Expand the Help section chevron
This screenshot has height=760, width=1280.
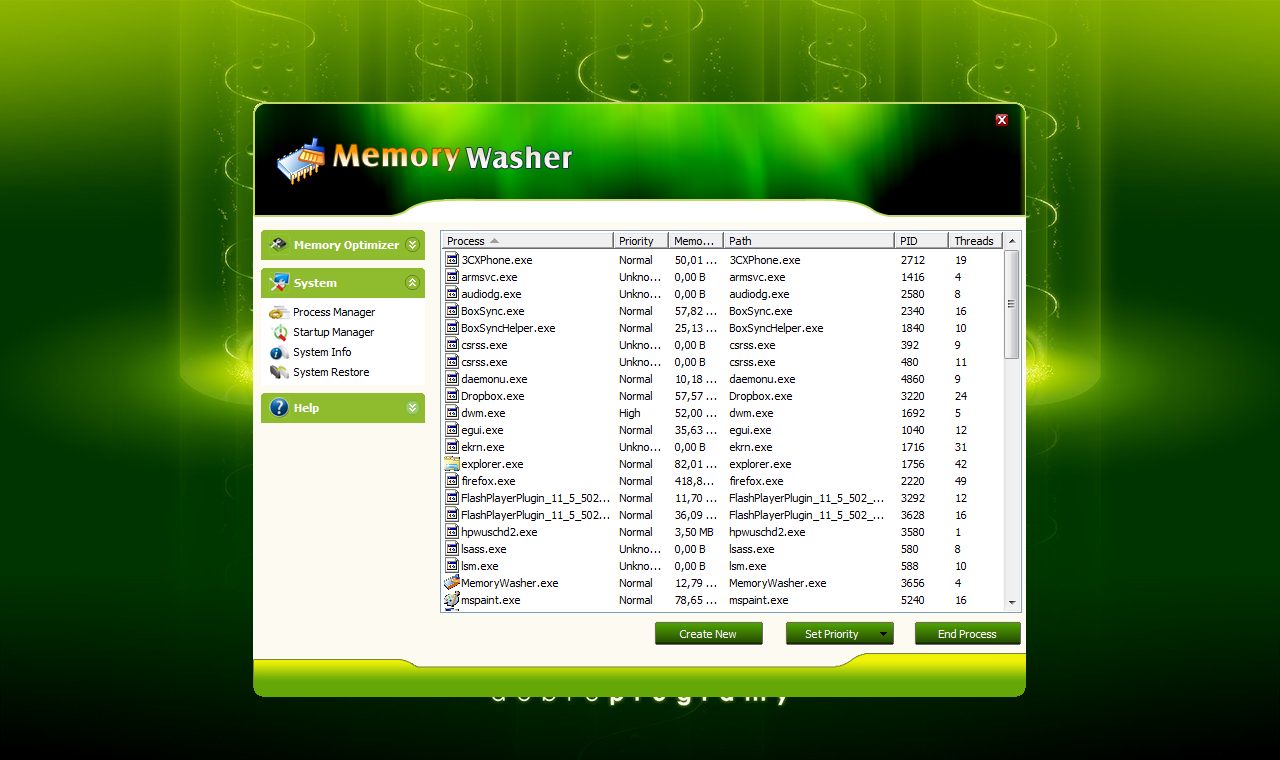coord(412,407)
